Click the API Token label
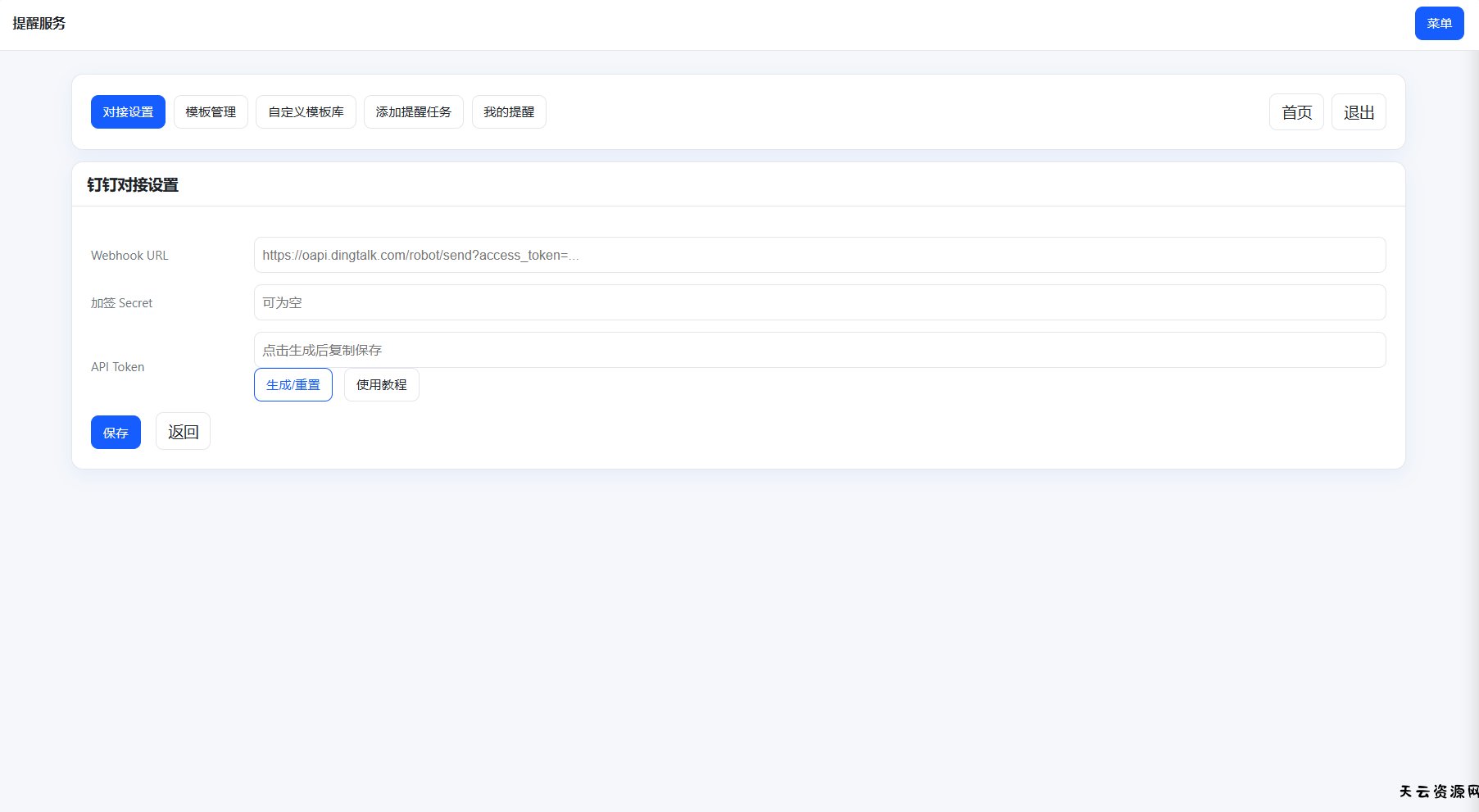The height and width of the screenshot is (812, 1479). [117, 367]
